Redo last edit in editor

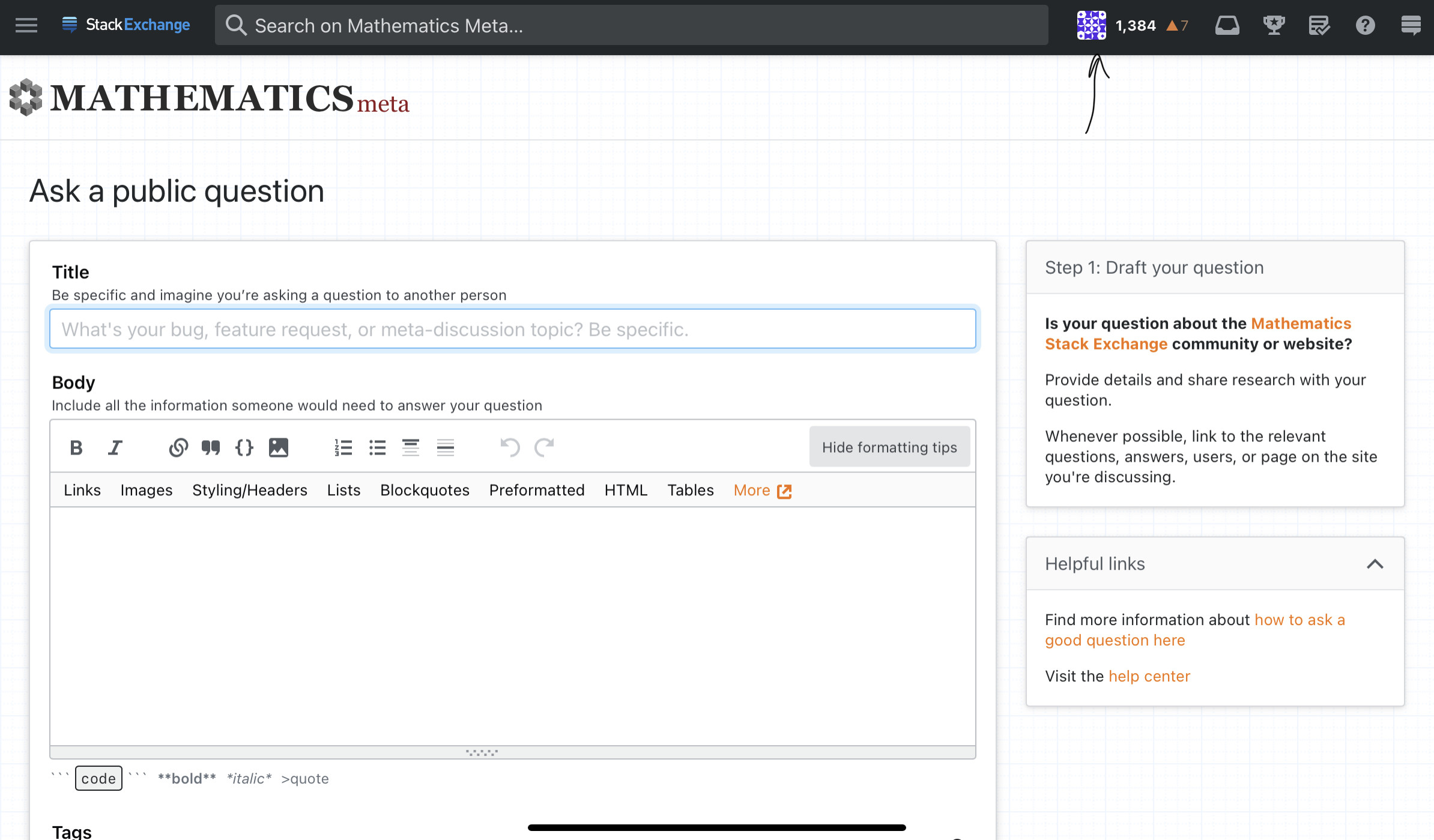point(544,447)
